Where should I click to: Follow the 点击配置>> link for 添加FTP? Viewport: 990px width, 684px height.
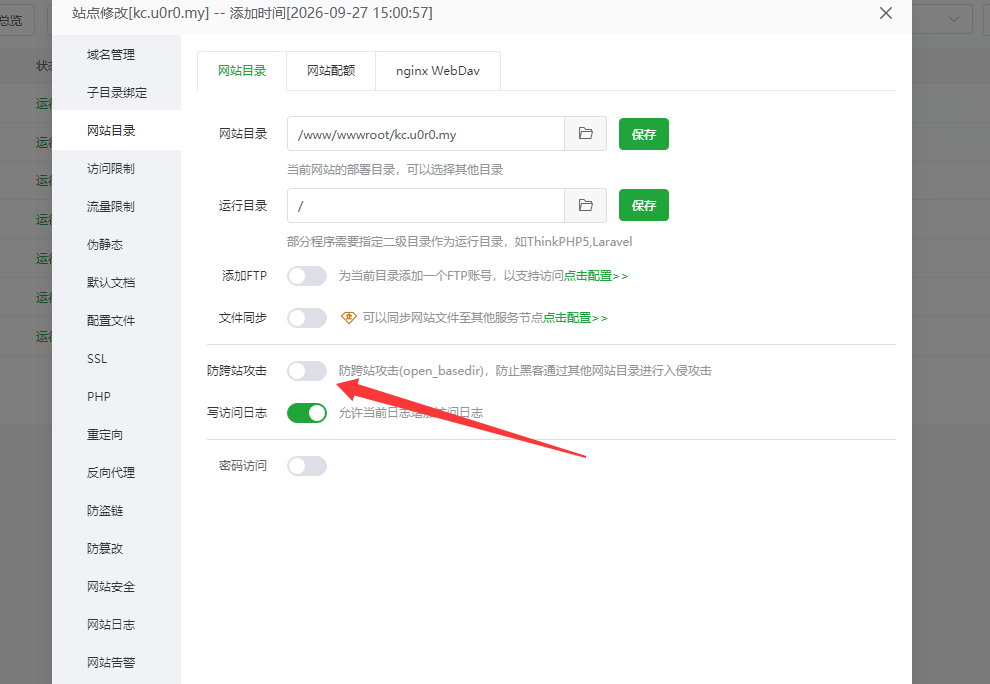596,276
